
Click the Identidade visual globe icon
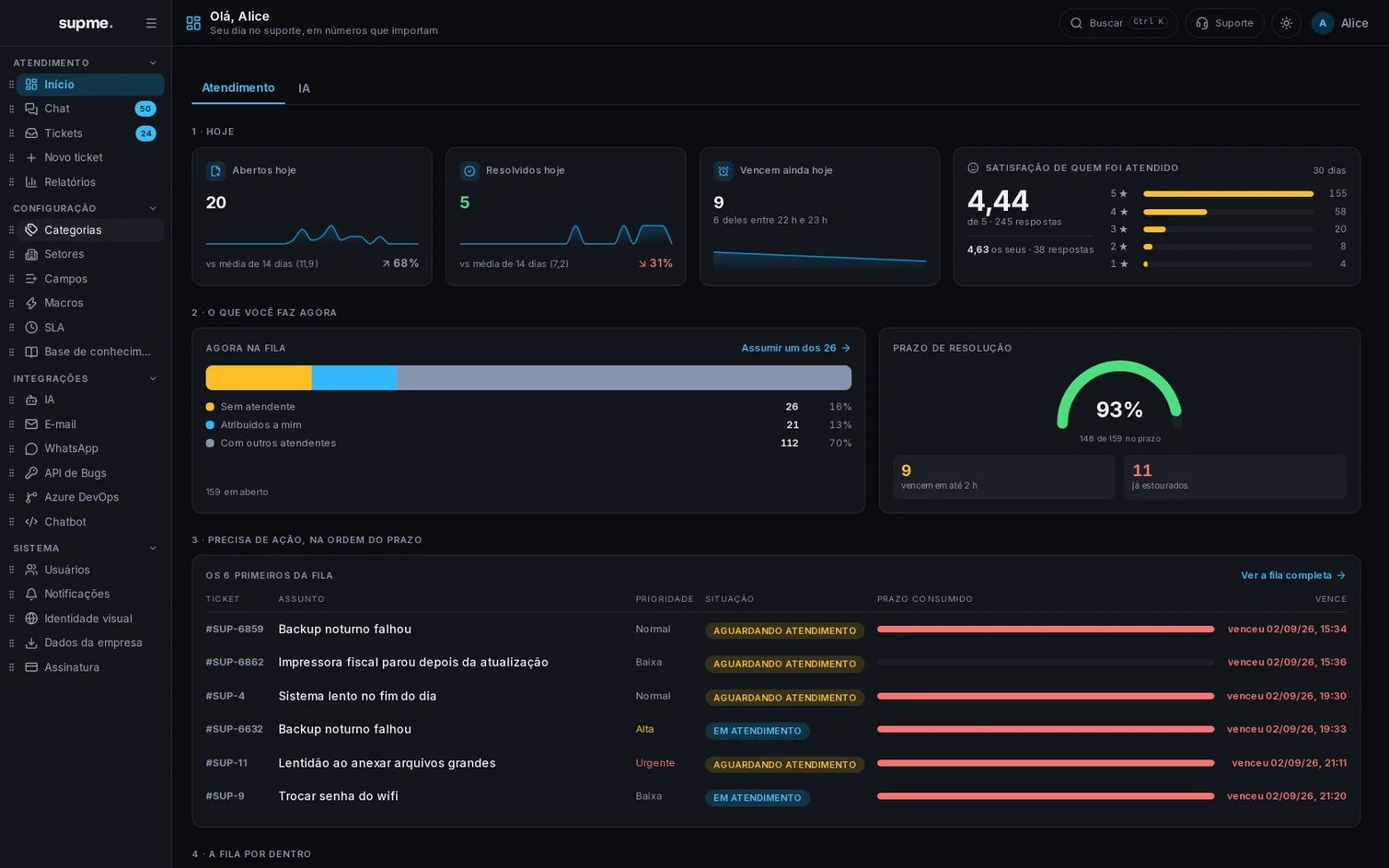pos(31,619)
